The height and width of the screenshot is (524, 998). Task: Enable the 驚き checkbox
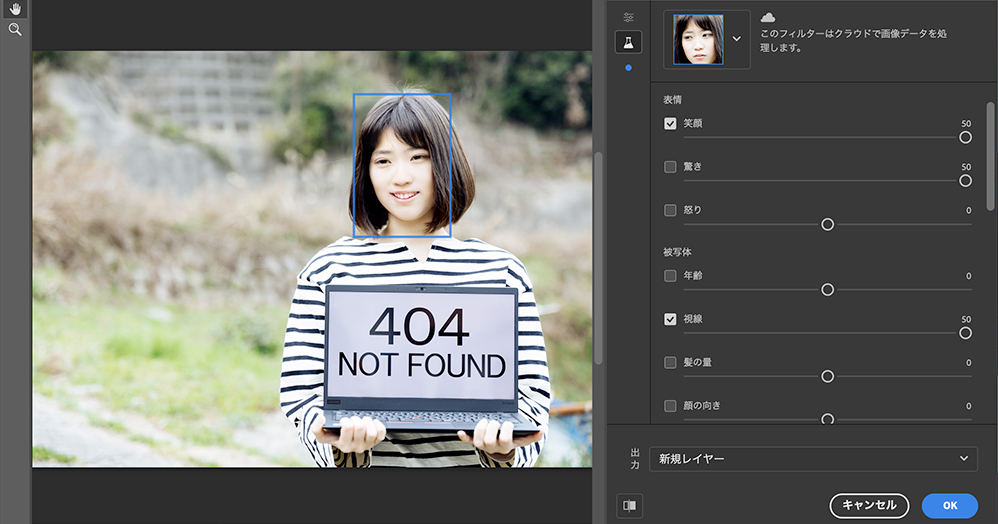point(670,167)
